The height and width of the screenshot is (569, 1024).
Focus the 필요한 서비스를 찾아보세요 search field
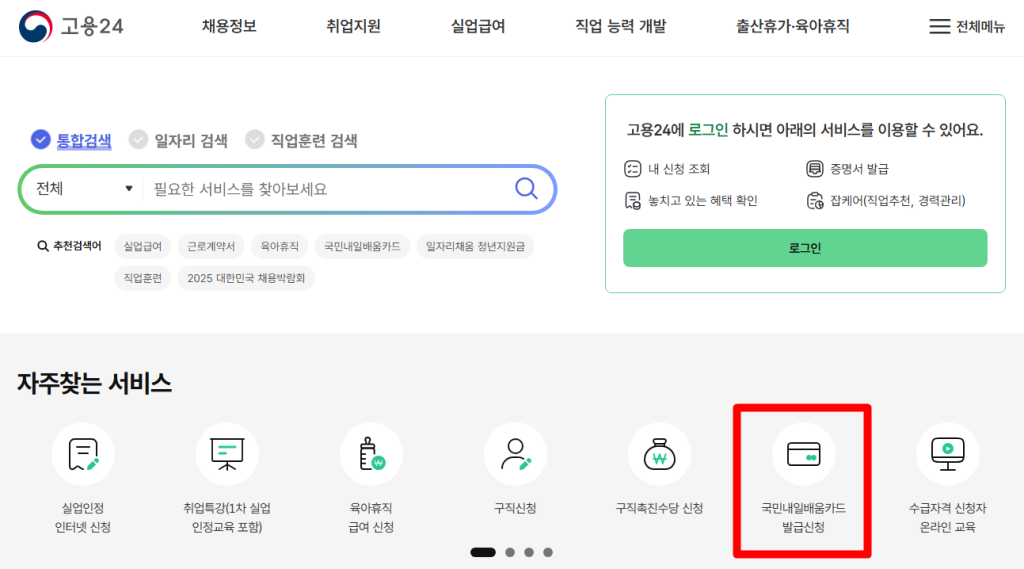tap(327, 189)
